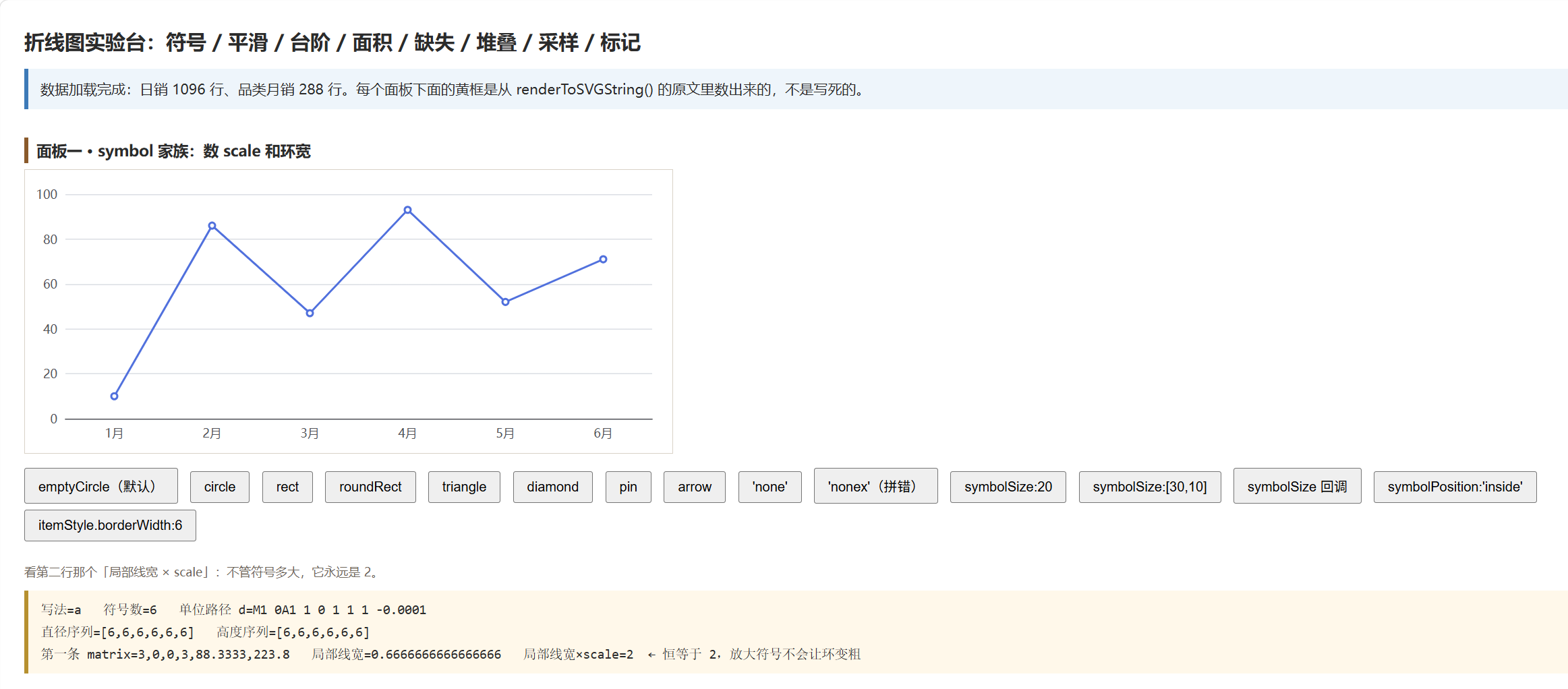Screen dimensions: 1568x689
Task: Click the 'none' symbol button
Action: pos(770,487)
